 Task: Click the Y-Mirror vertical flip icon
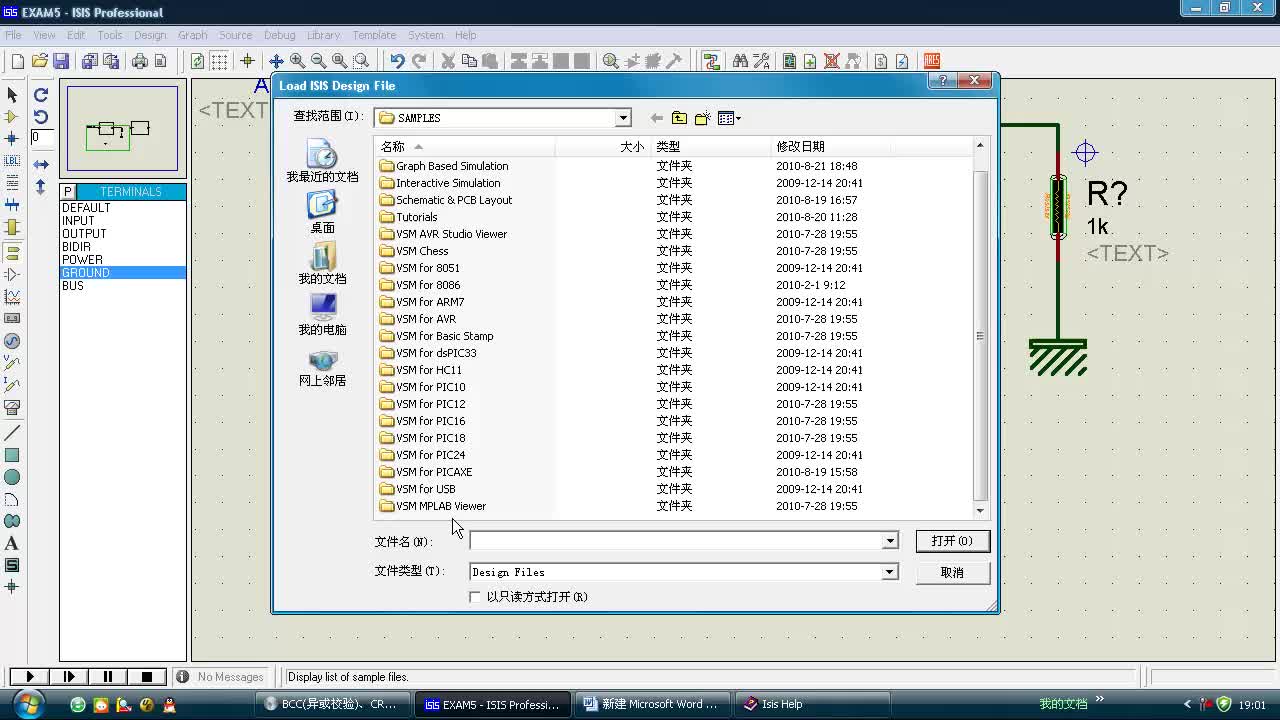41,186
